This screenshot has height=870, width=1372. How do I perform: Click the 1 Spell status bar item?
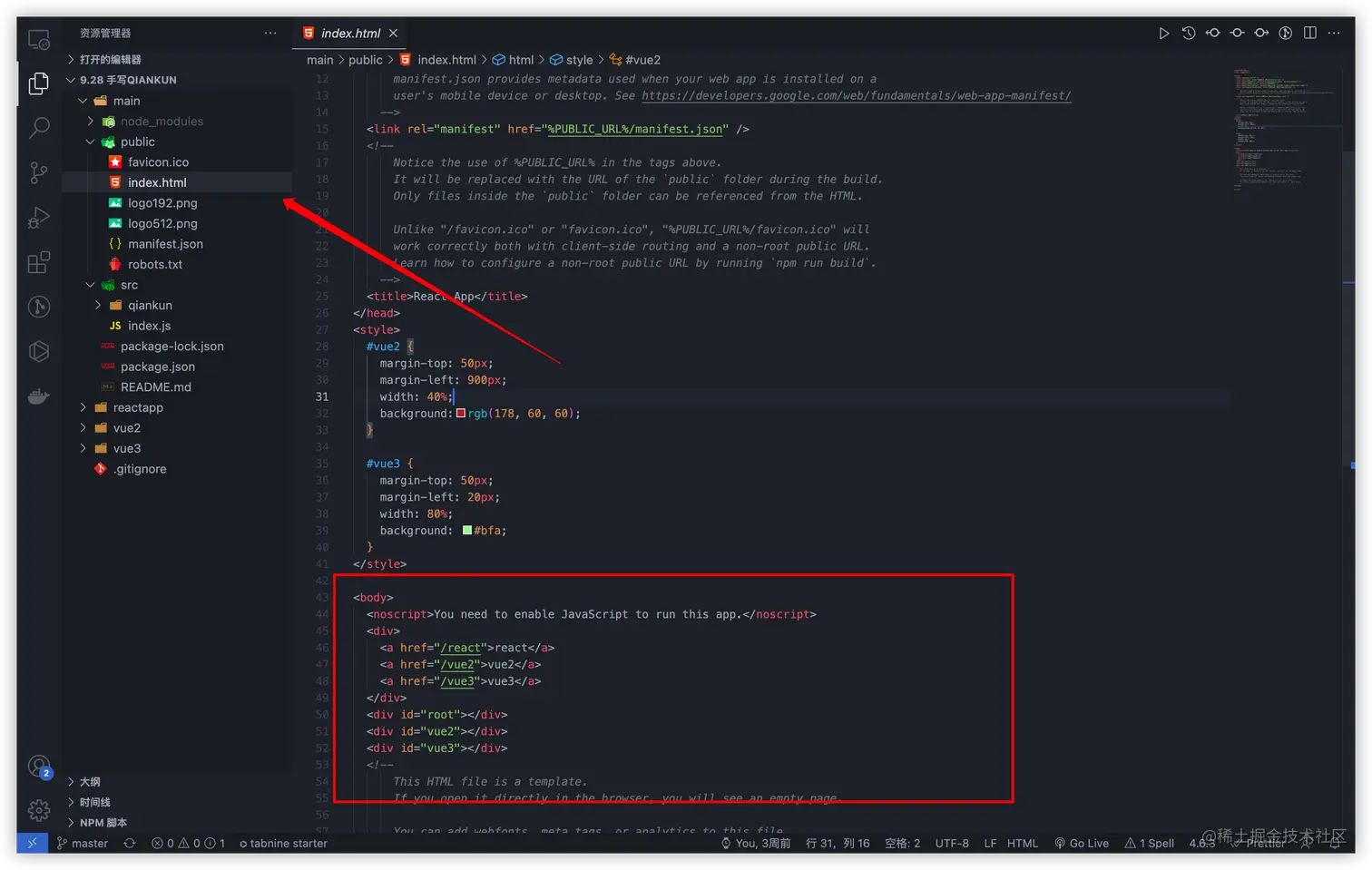point(1150,843)
